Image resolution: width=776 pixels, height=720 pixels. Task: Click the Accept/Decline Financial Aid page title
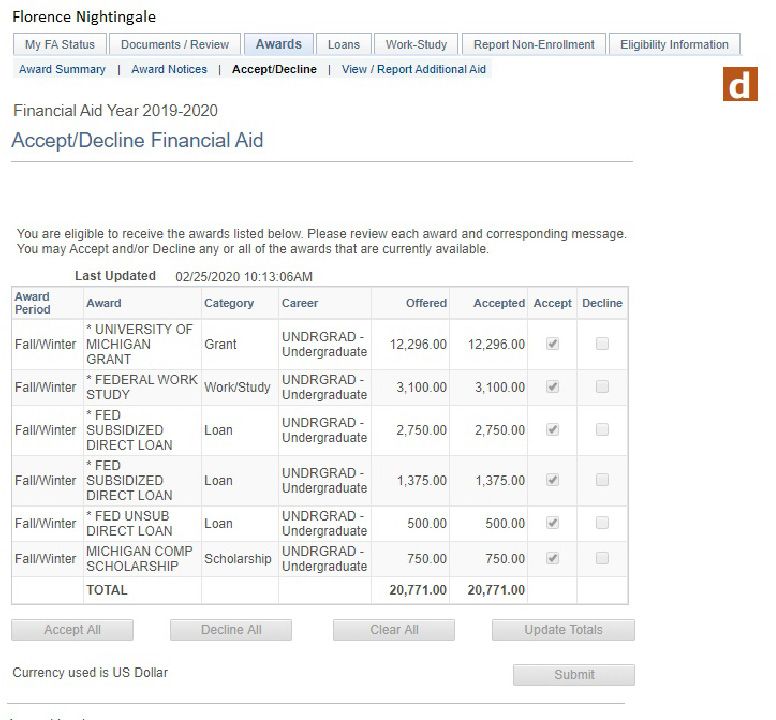(137, 140)
